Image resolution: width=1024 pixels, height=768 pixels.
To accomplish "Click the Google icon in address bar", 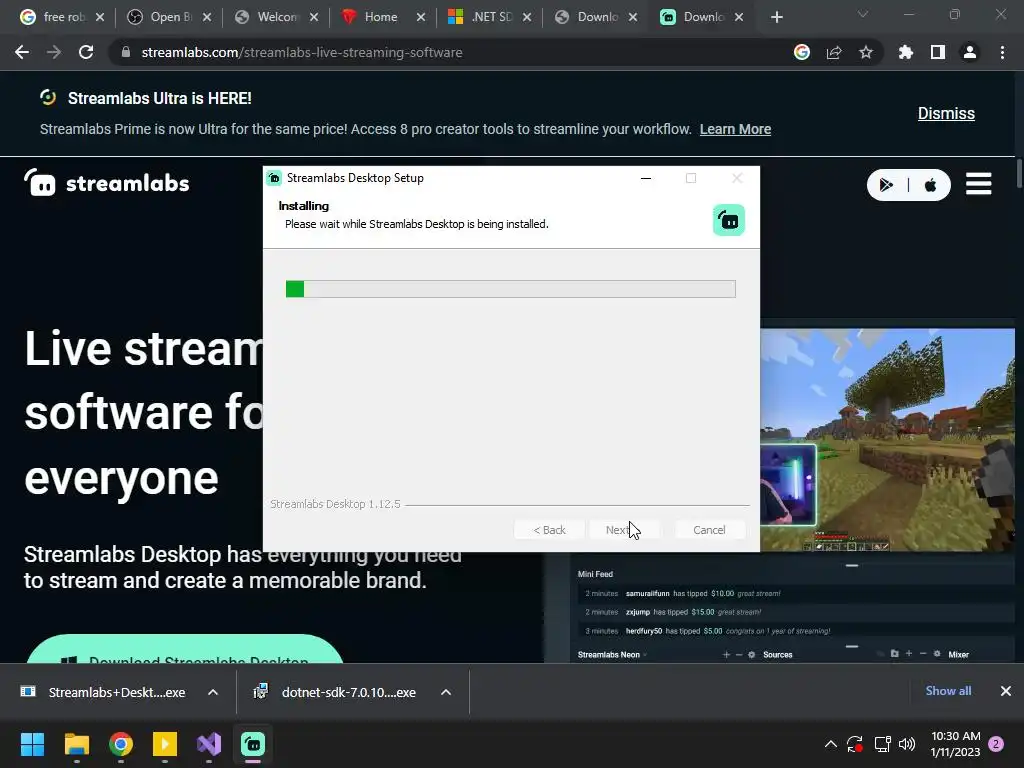I will 802,52.
